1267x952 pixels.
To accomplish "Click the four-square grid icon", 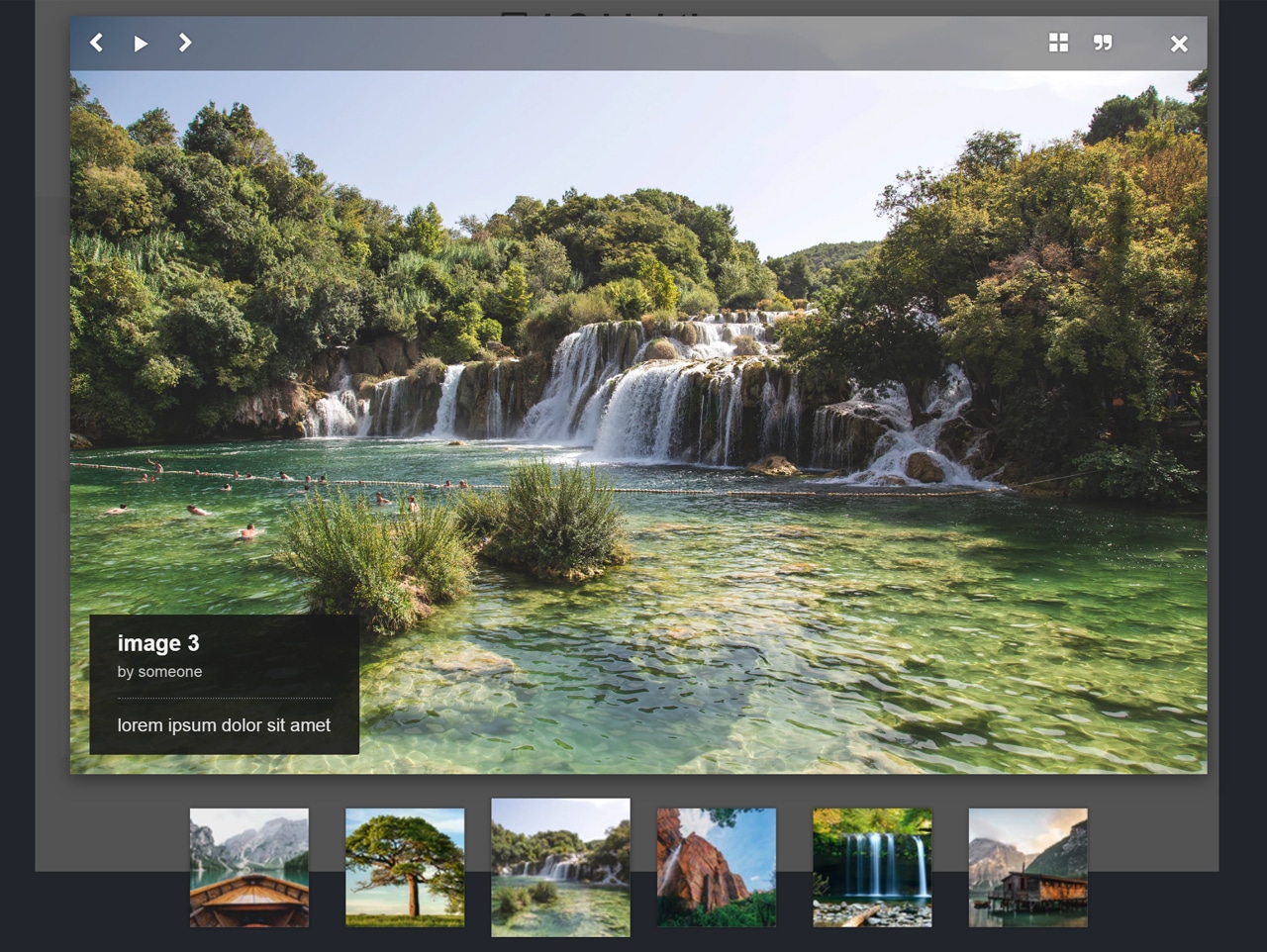I will tap(1058, 44).
